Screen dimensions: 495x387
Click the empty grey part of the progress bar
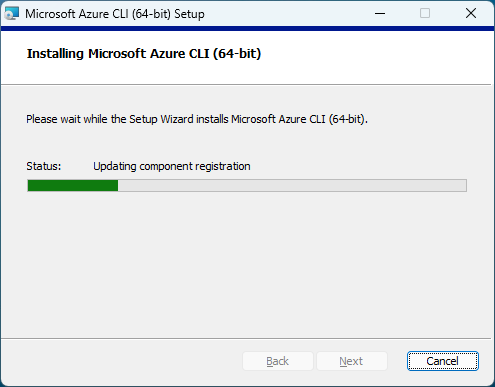coord(292,186)
